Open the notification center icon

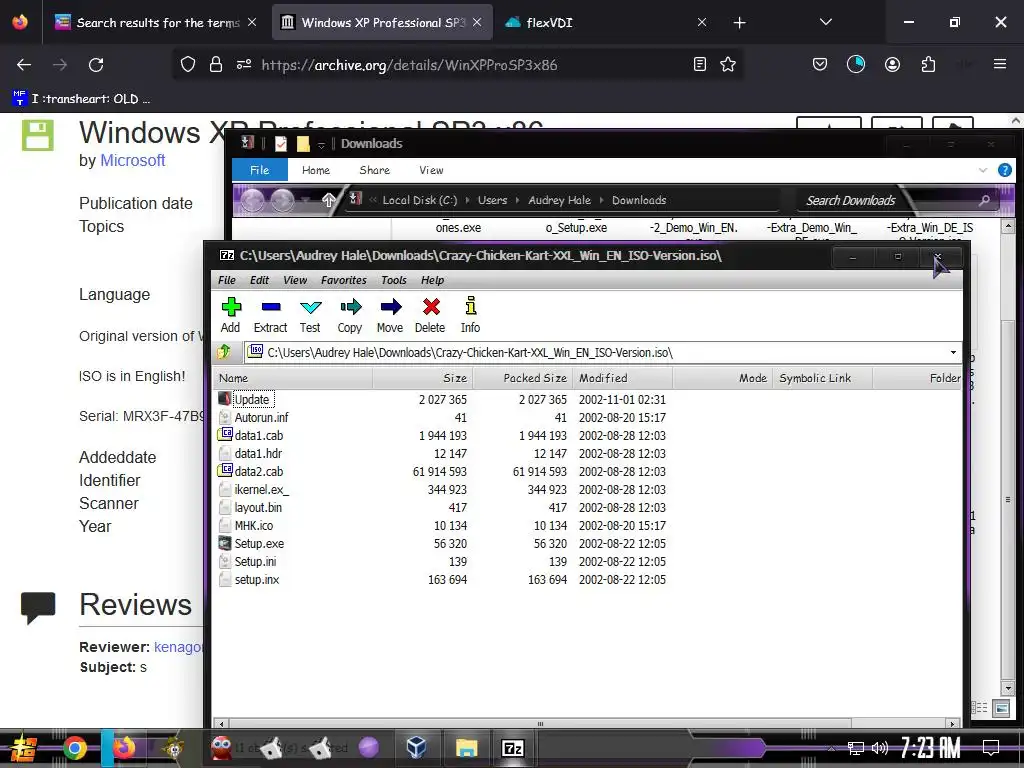point(991,748)
